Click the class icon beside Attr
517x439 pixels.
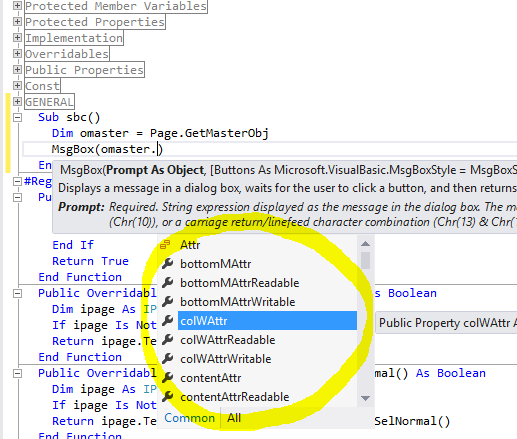click(165, 245)
